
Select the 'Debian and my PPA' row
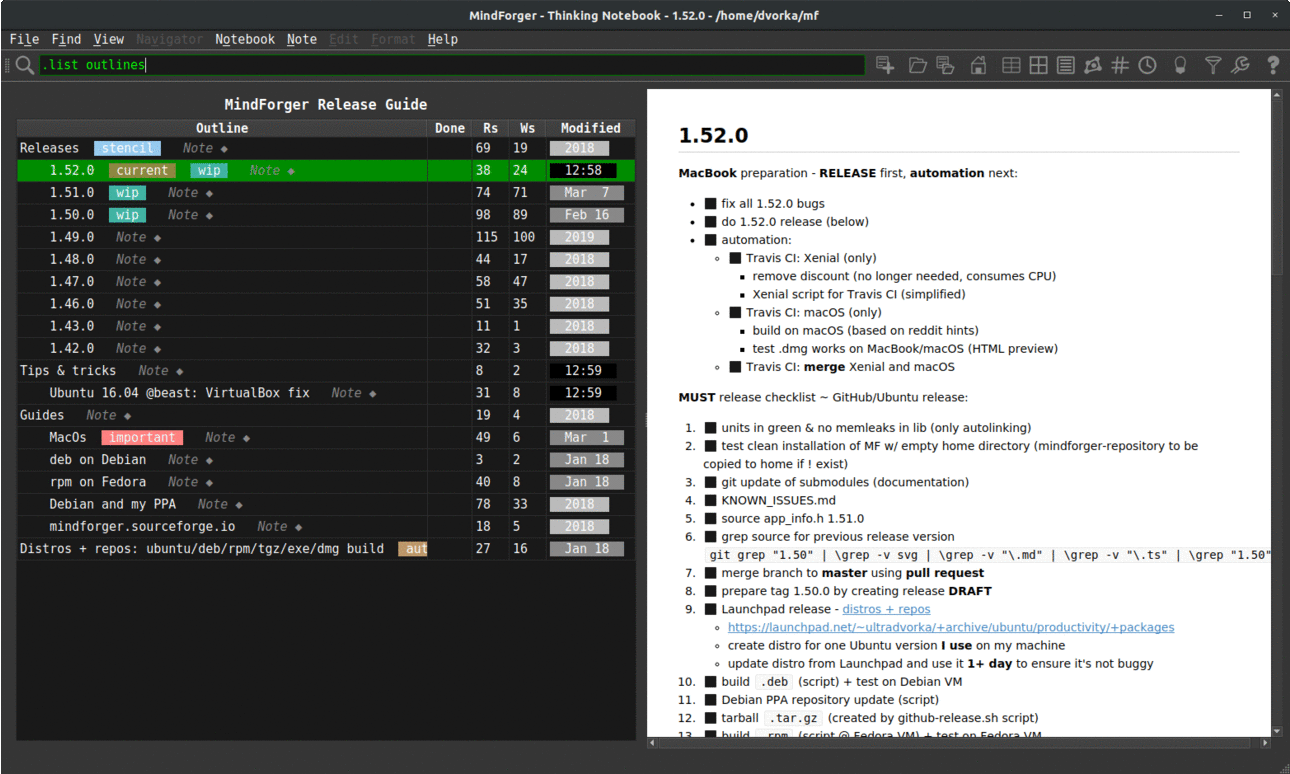point(326,504)
